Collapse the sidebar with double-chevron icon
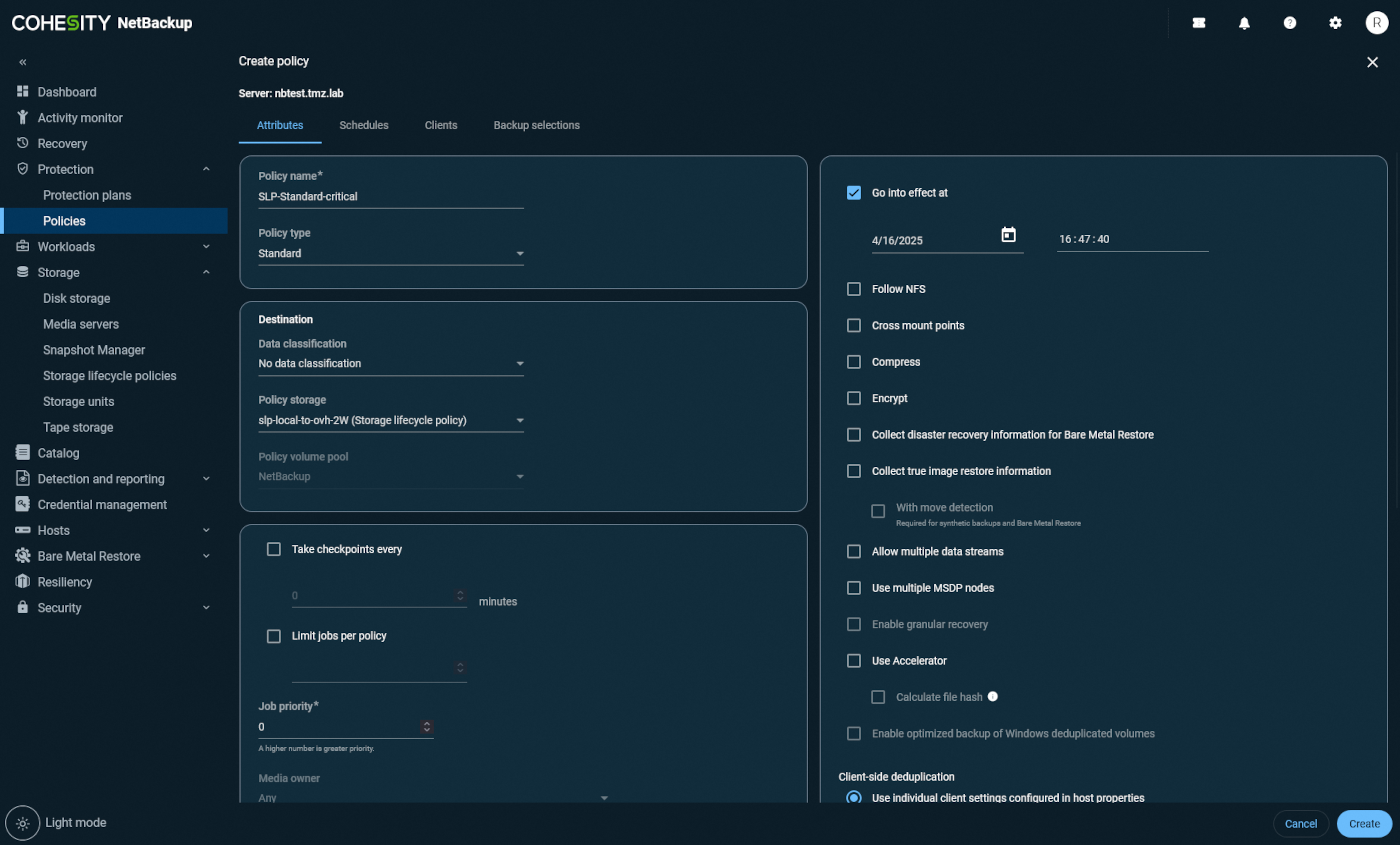1400x845 pixels. [23, 62]
